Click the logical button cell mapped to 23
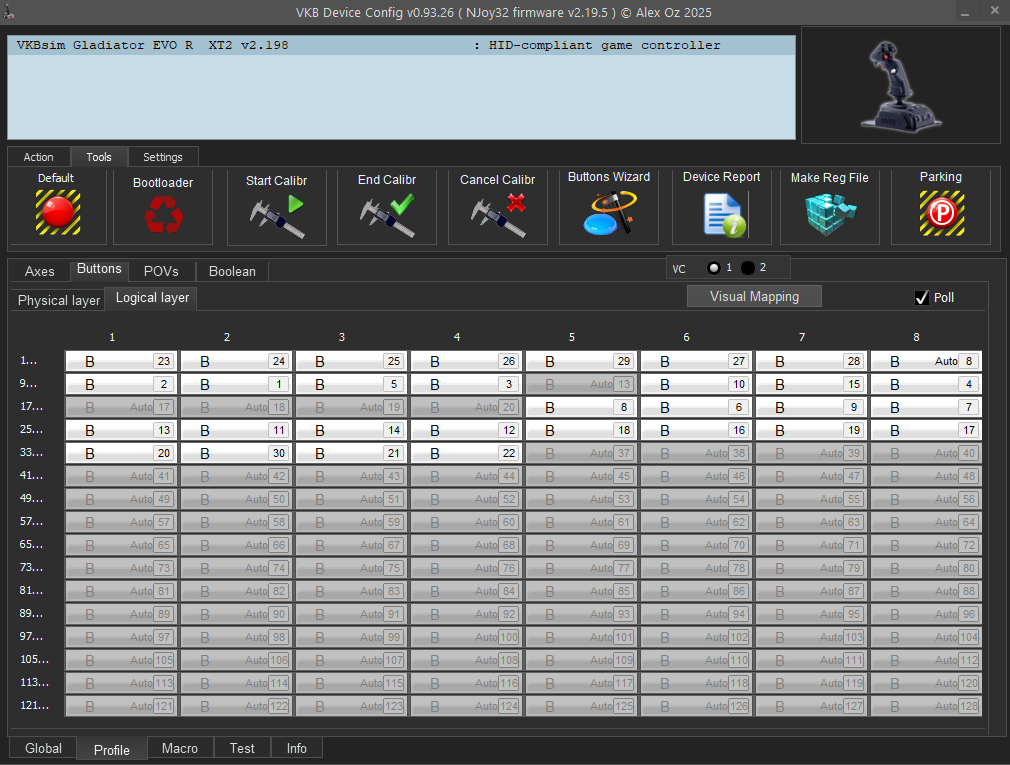This screenshot has height=765, width=1010. click(121, 361)
